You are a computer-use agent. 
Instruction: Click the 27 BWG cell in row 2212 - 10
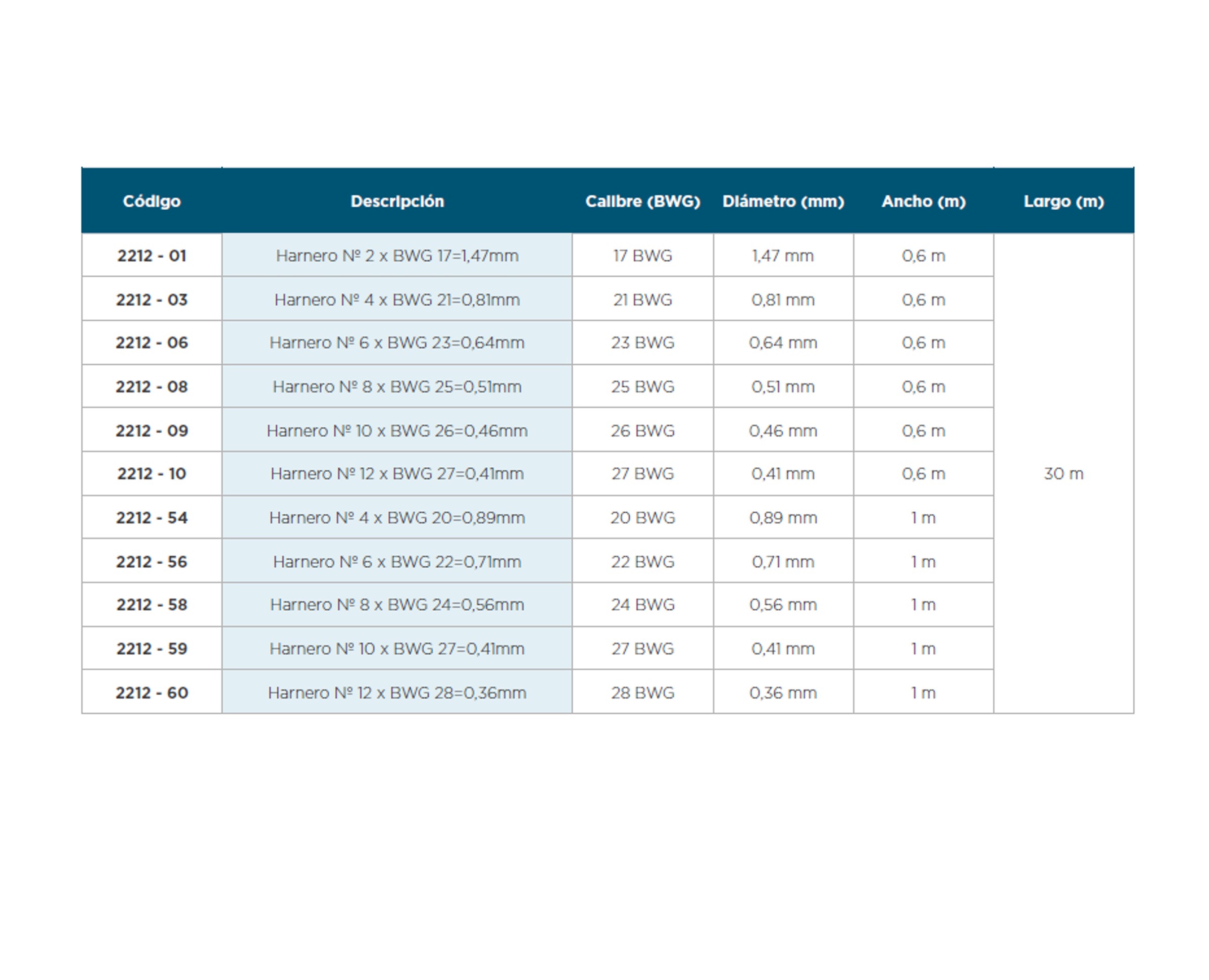tap(642, 474)
